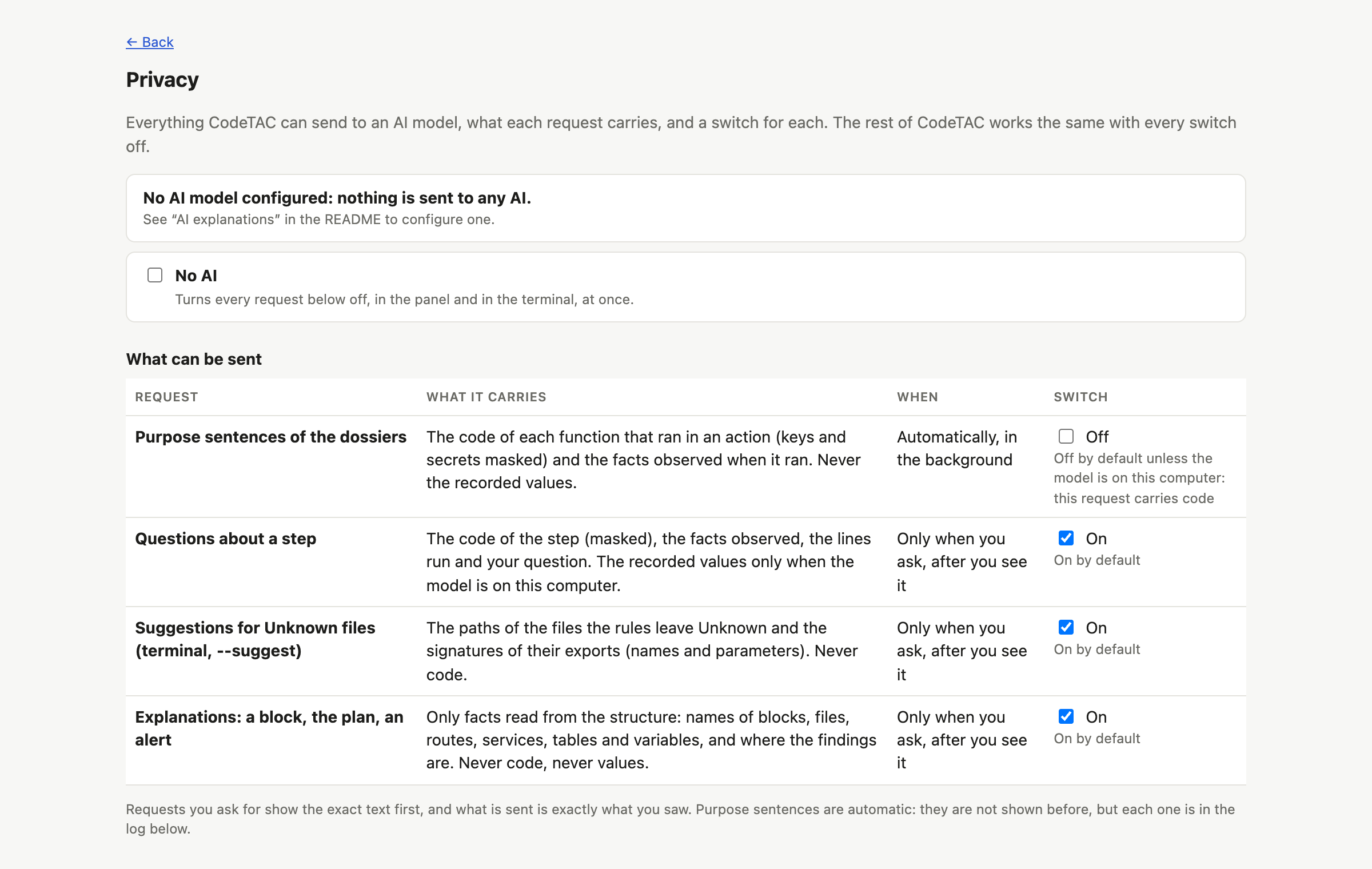Select 'No AI model configured' notice text

point(337,198)
